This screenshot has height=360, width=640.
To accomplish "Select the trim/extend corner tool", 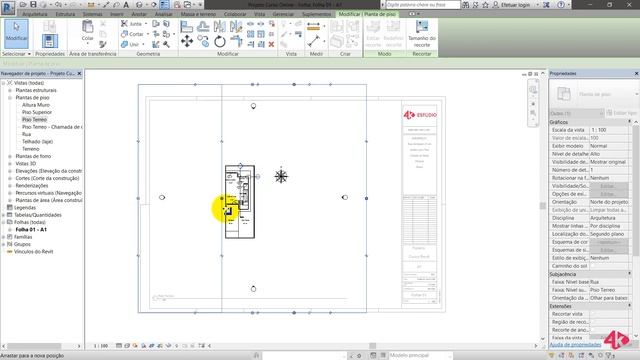I will coord(236,41).
